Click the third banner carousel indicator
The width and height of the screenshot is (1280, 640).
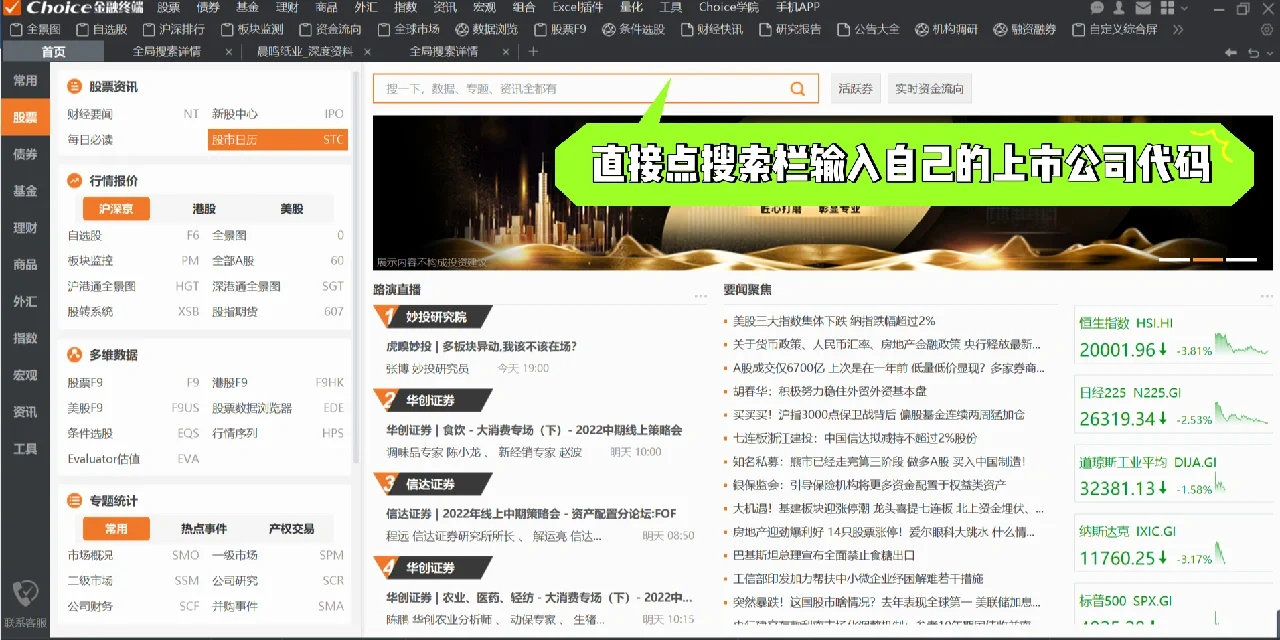click(1241, 260)
